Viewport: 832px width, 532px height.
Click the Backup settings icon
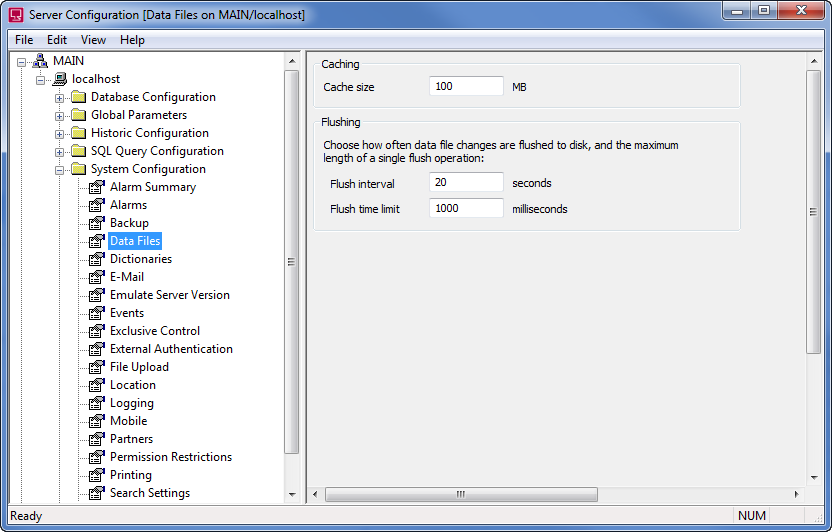(x=97, y=223)
